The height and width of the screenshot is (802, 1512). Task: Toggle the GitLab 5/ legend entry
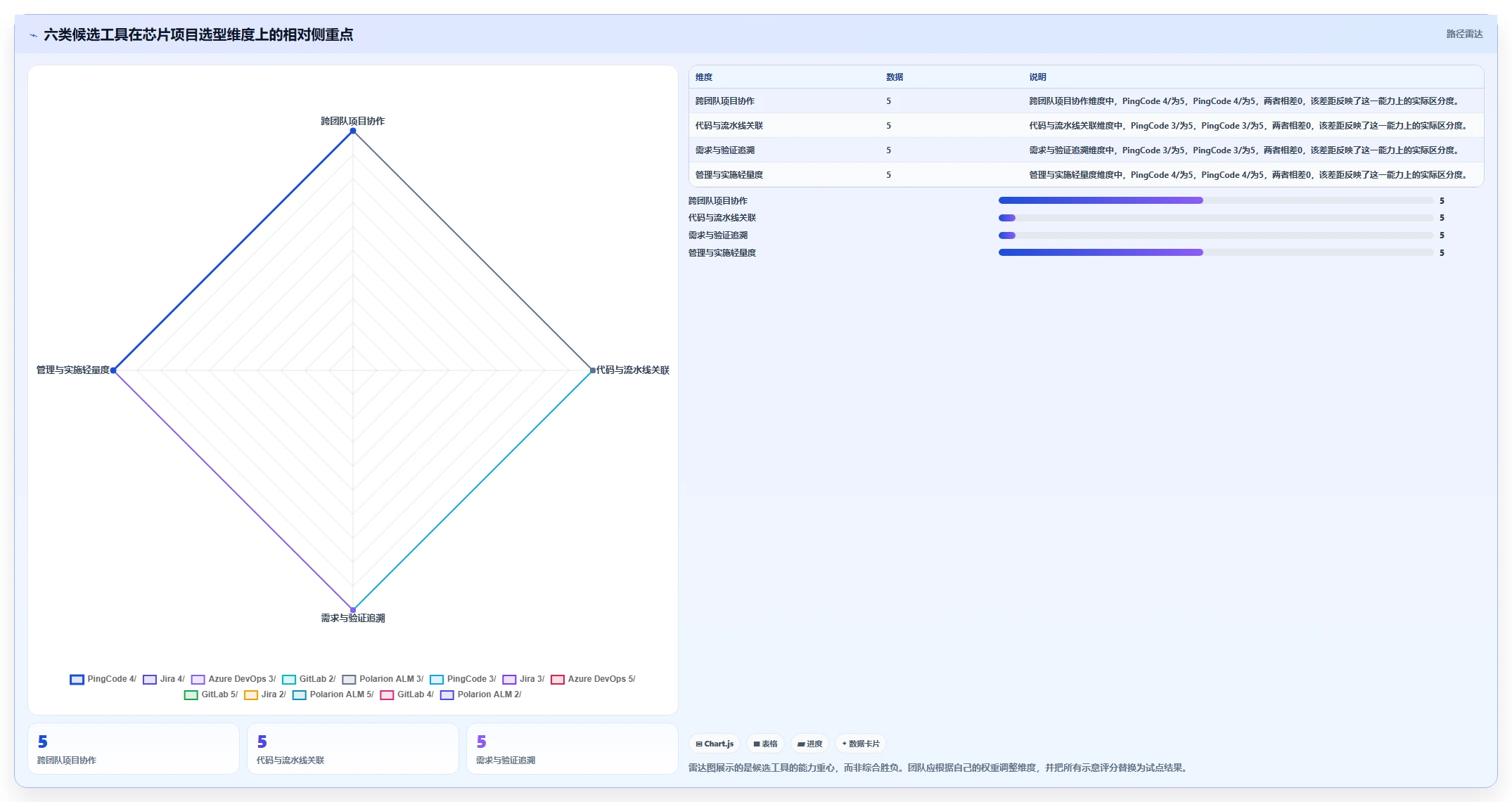pos(211,694)
